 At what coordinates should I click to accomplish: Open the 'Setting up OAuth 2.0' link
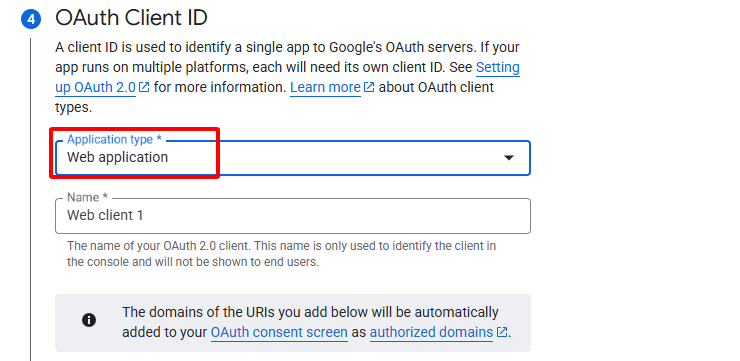[287, 77]
